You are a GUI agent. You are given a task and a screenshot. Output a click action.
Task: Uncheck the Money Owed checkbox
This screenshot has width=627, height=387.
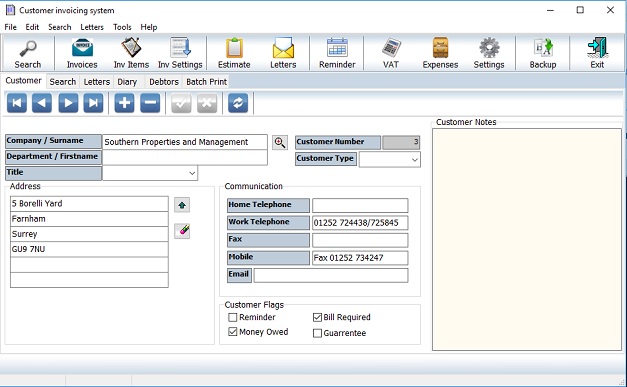pos(233,332)
